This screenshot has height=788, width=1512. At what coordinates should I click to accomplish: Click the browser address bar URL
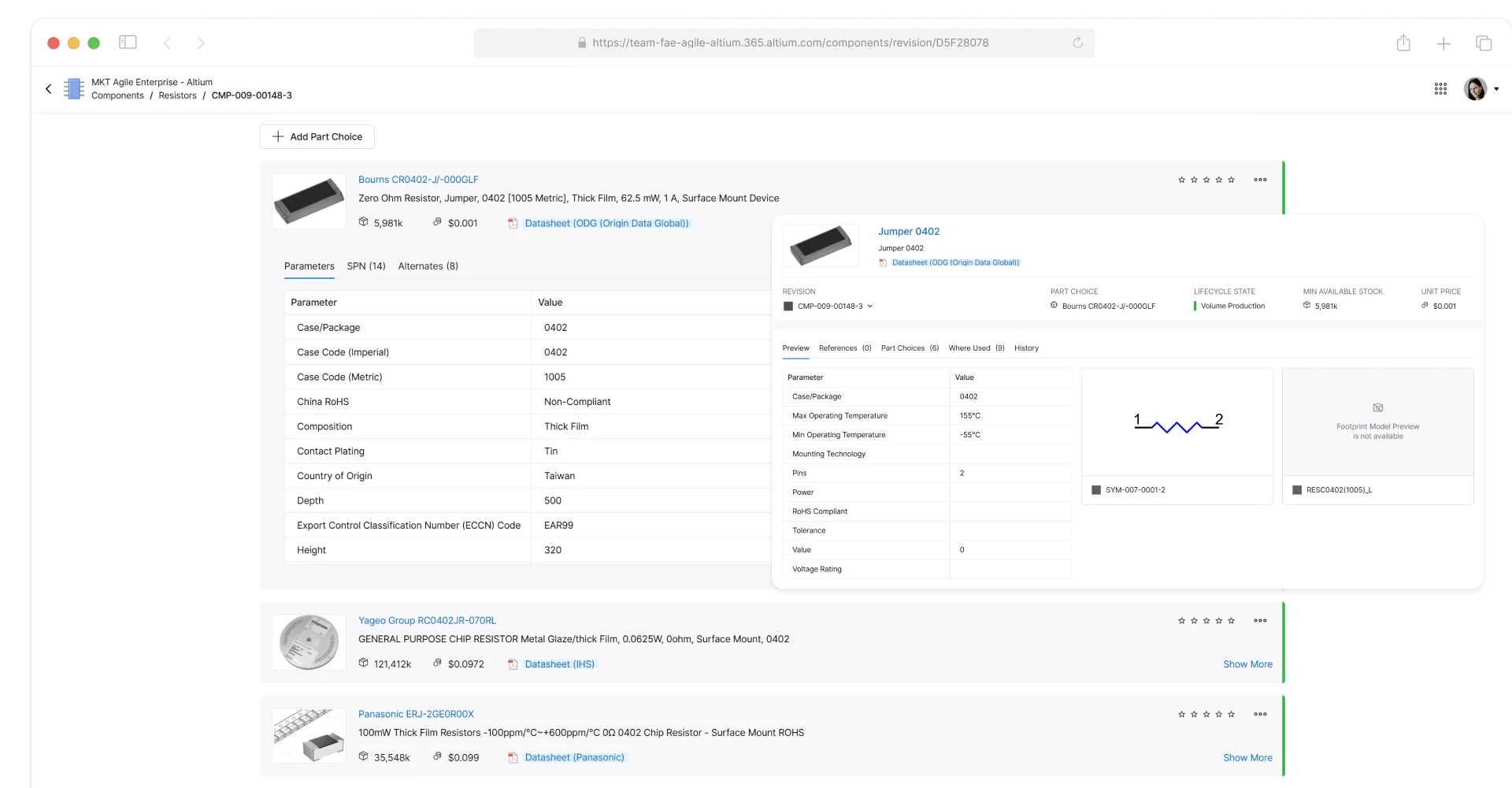pos(790,43)
